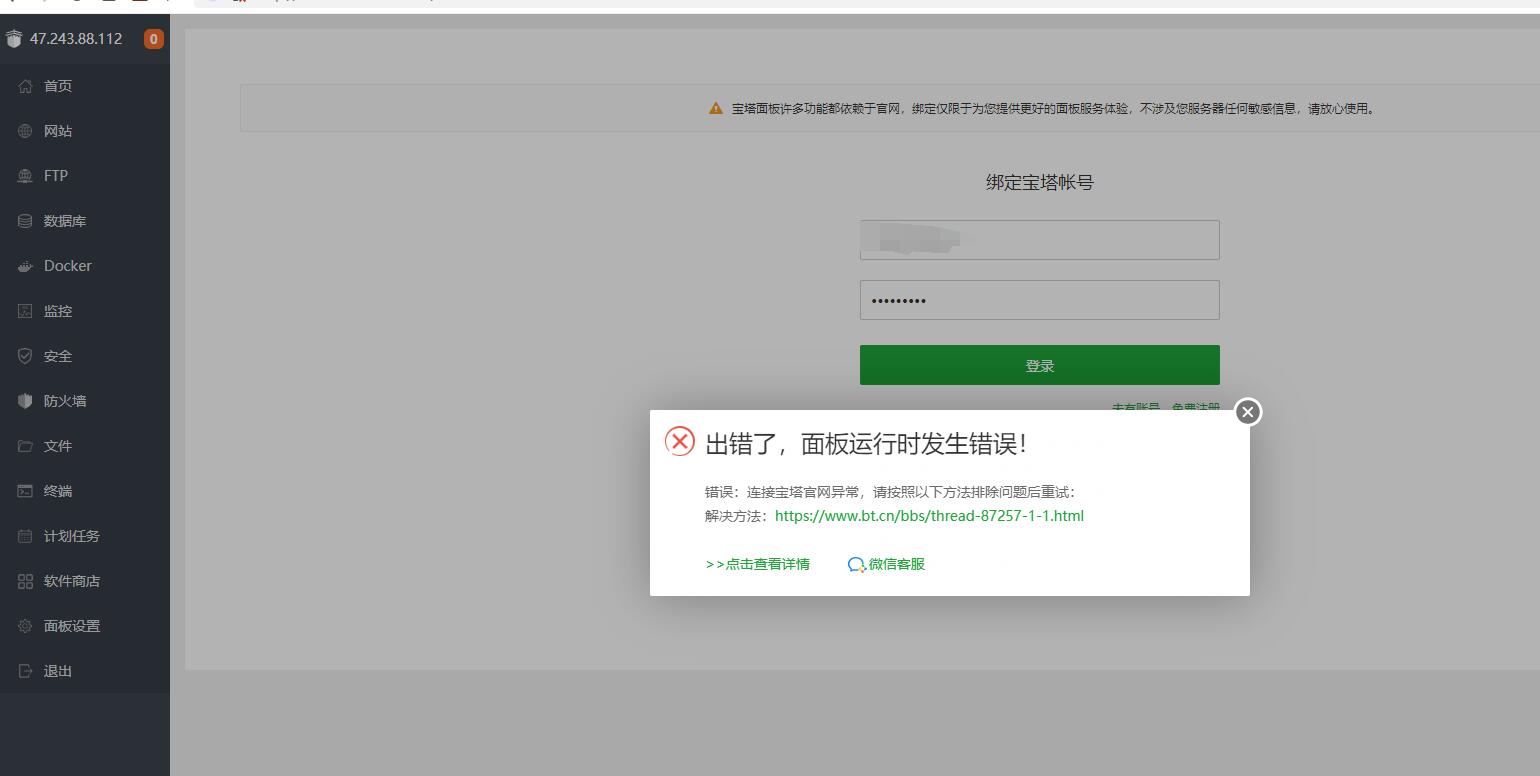Click the 退出 logout label
Image resolution: width=1540 pixels, height=776 pixels.
coord(58,671)
